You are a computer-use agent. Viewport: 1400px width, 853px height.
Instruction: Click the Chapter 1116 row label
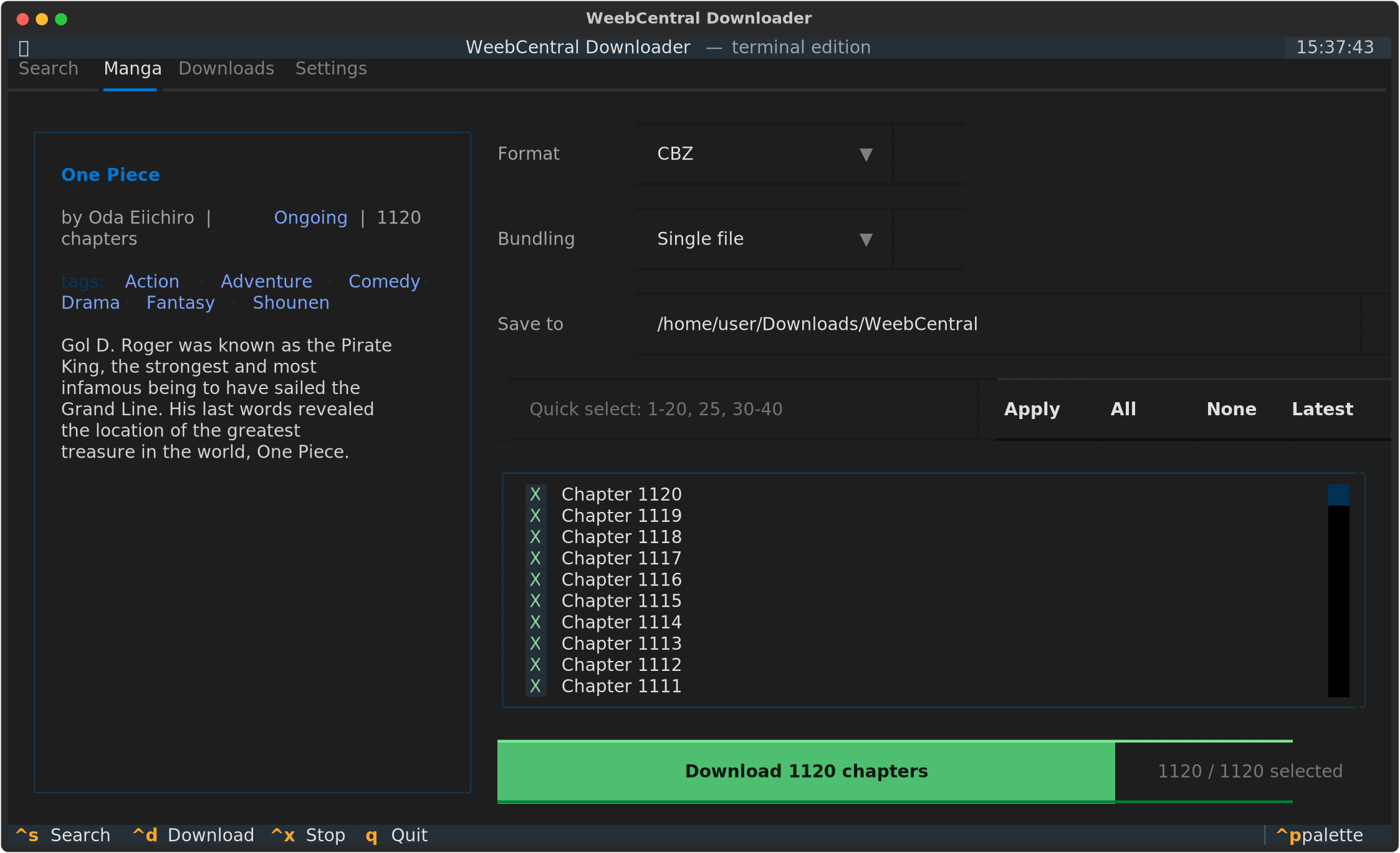621,579
